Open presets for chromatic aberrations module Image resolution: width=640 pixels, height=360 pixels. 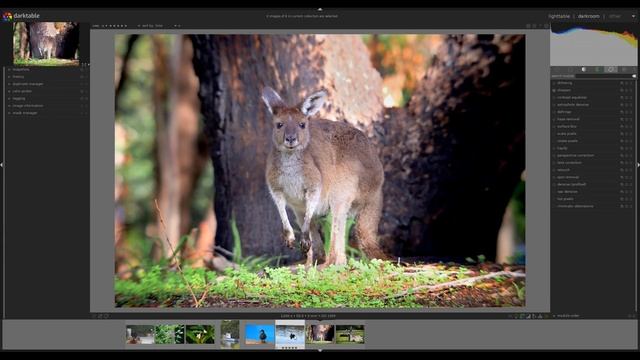coord(631,206)
